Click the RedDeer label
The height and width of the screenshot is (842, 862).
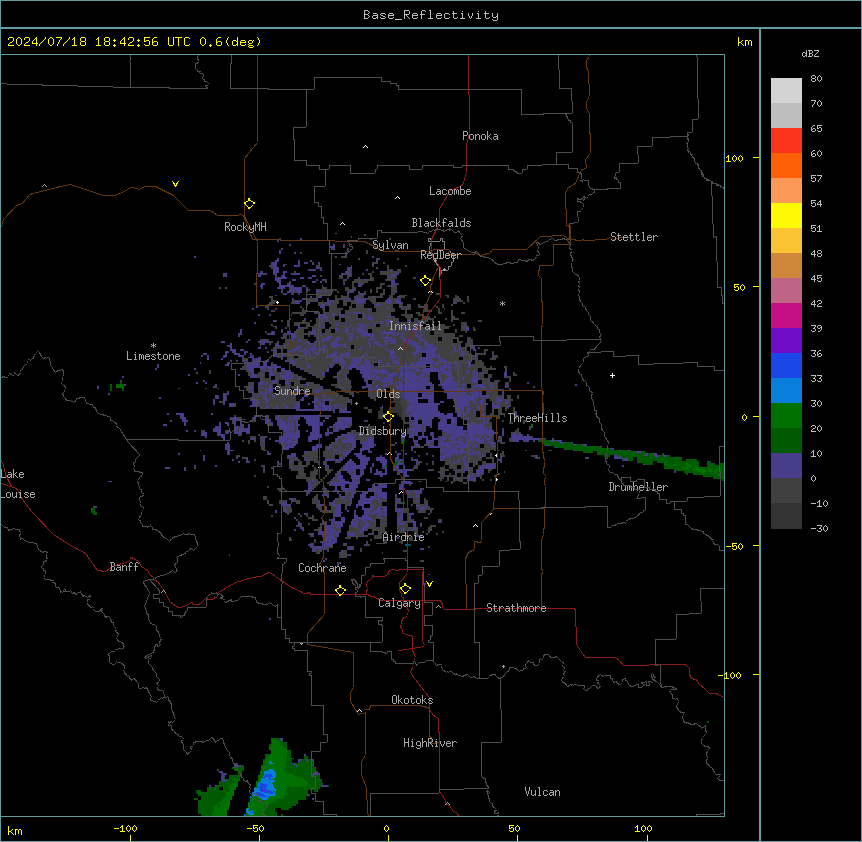(x=440, y=255)
